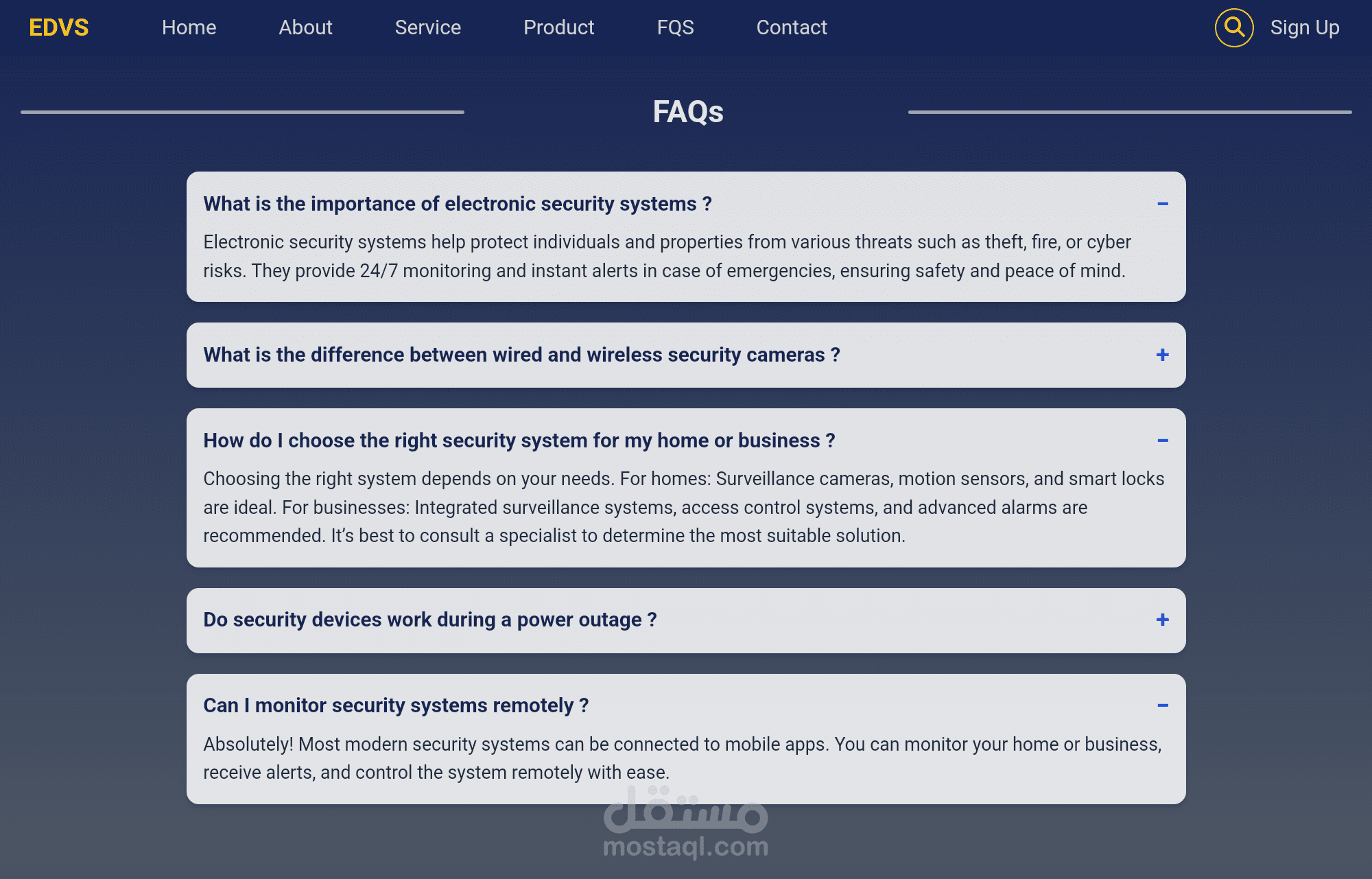Screen dimensions: 1372x879
Task: Collapse the remote monitoring minus icon
Action: coord(1162,705)
